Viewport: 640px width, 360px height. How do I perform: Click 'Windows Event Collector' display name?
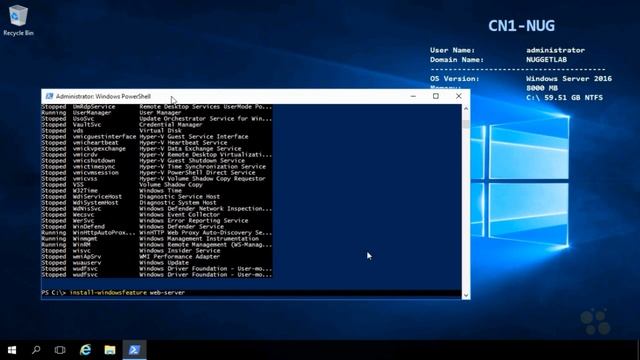coord(180,215)
